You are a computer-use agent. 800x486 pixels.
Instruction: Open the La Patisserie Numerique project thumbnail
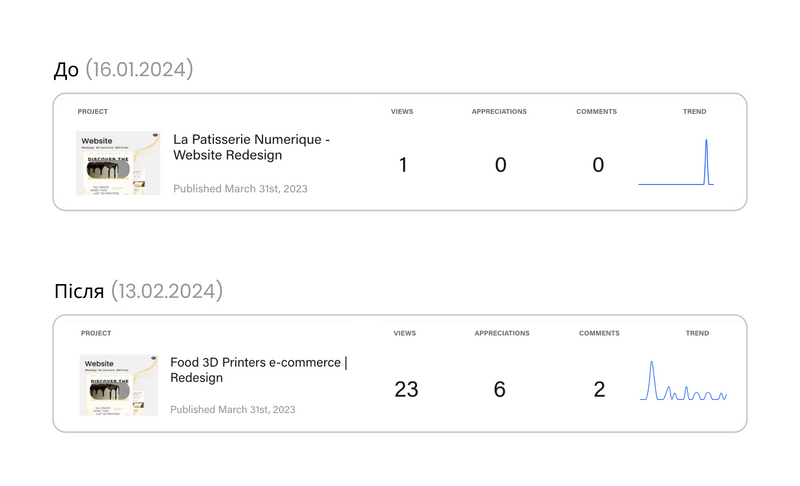point(118,163)
